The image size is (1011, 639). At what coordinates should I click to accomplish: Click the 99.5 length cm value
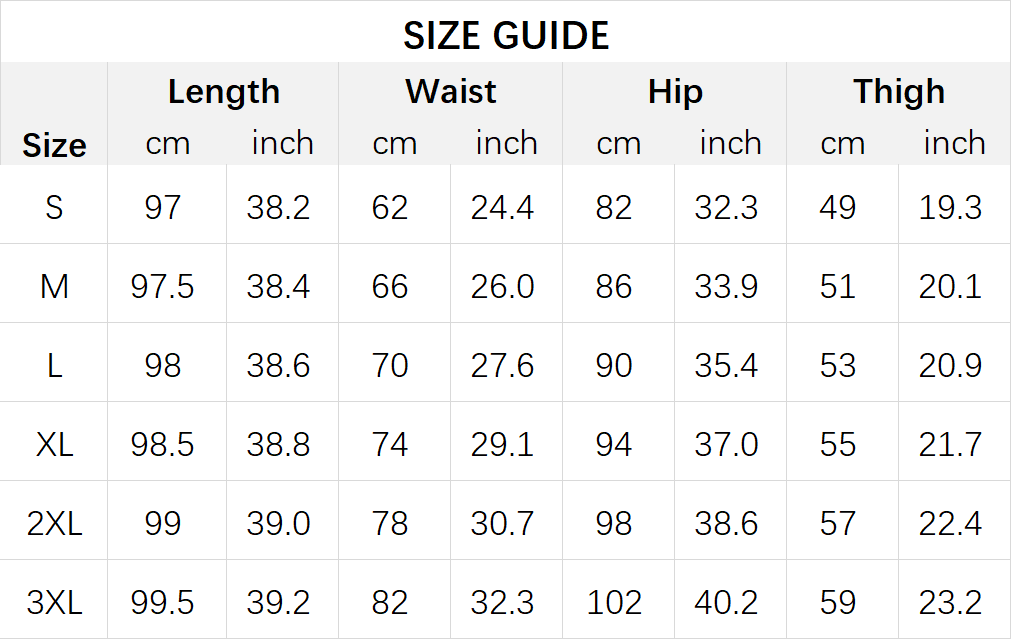pos(162,602)
